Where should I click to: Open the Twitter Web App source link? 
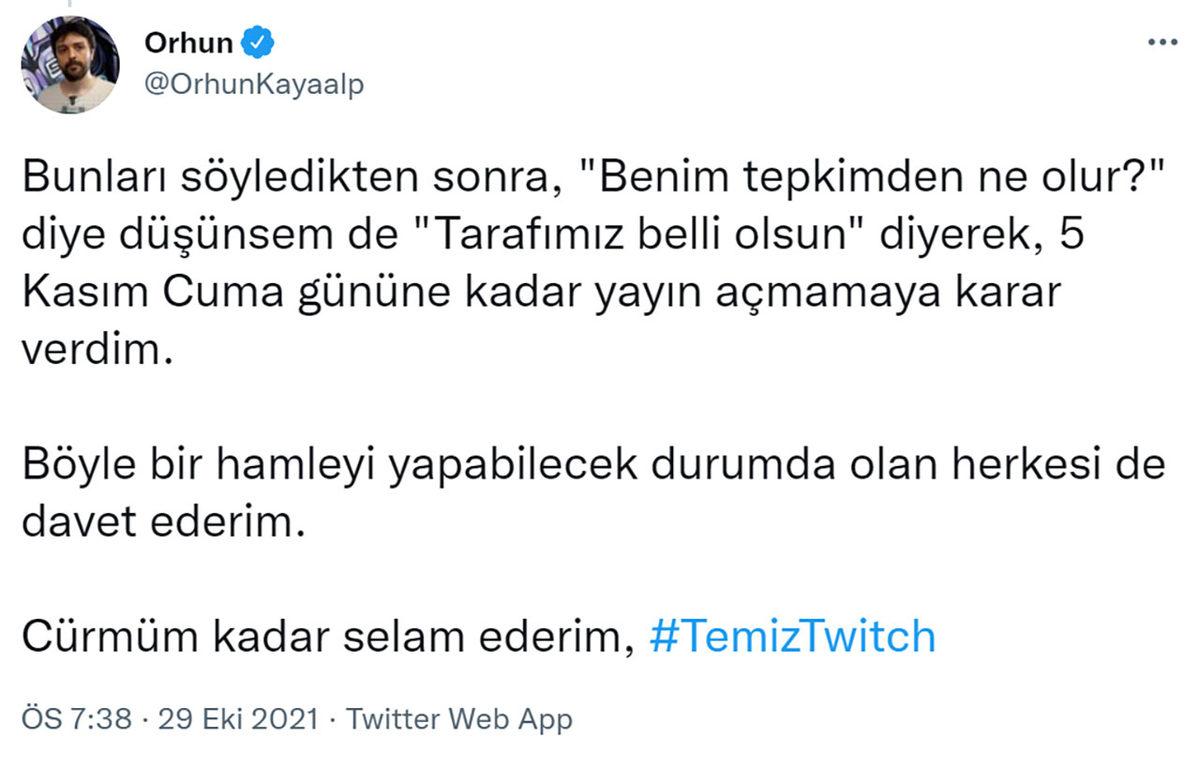pos(459,718)
